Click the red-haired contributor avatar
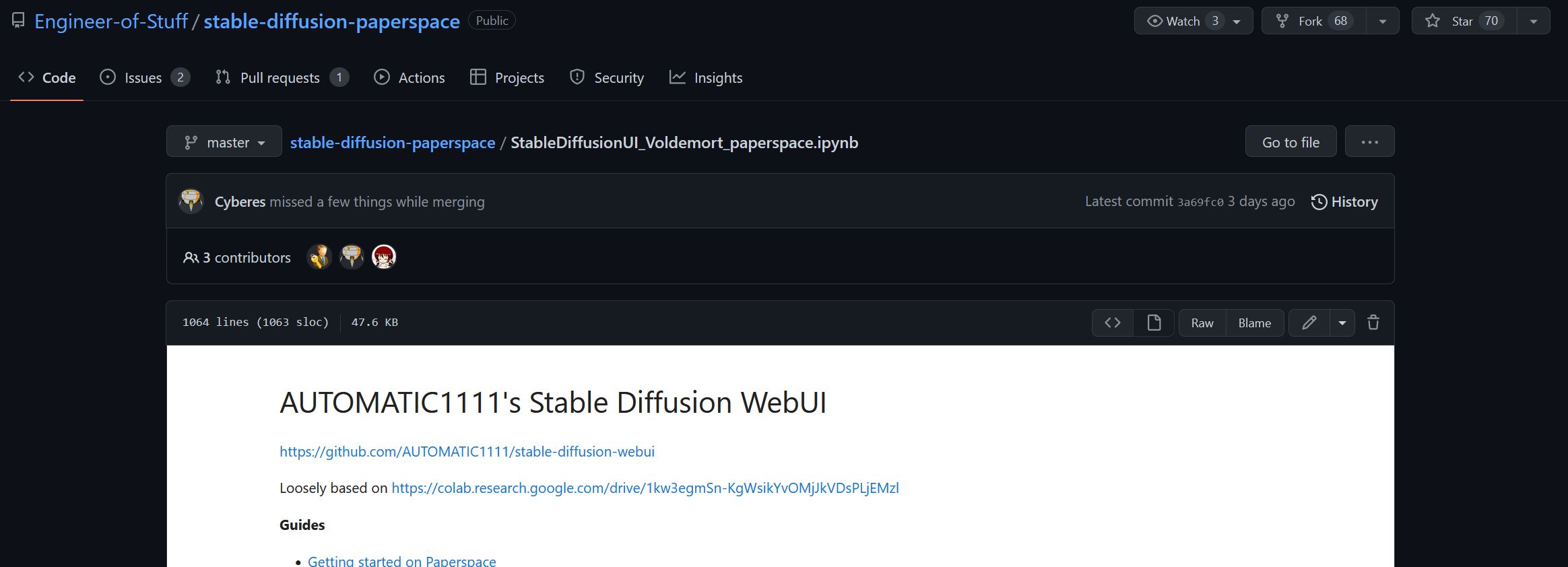1568x567 pixels. click(x=384, y=257)
